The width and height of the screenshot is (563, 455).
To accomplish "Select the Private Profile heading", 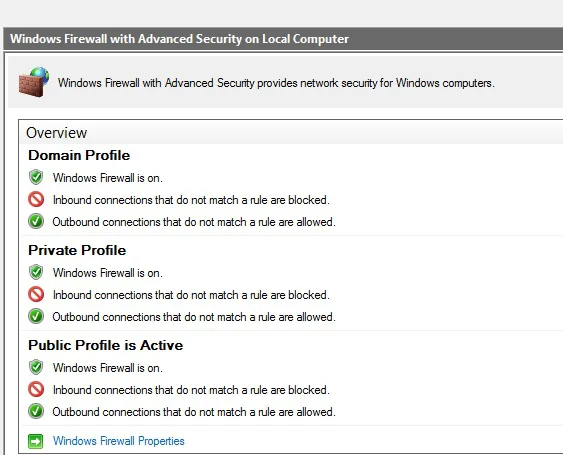I will 77,250.
